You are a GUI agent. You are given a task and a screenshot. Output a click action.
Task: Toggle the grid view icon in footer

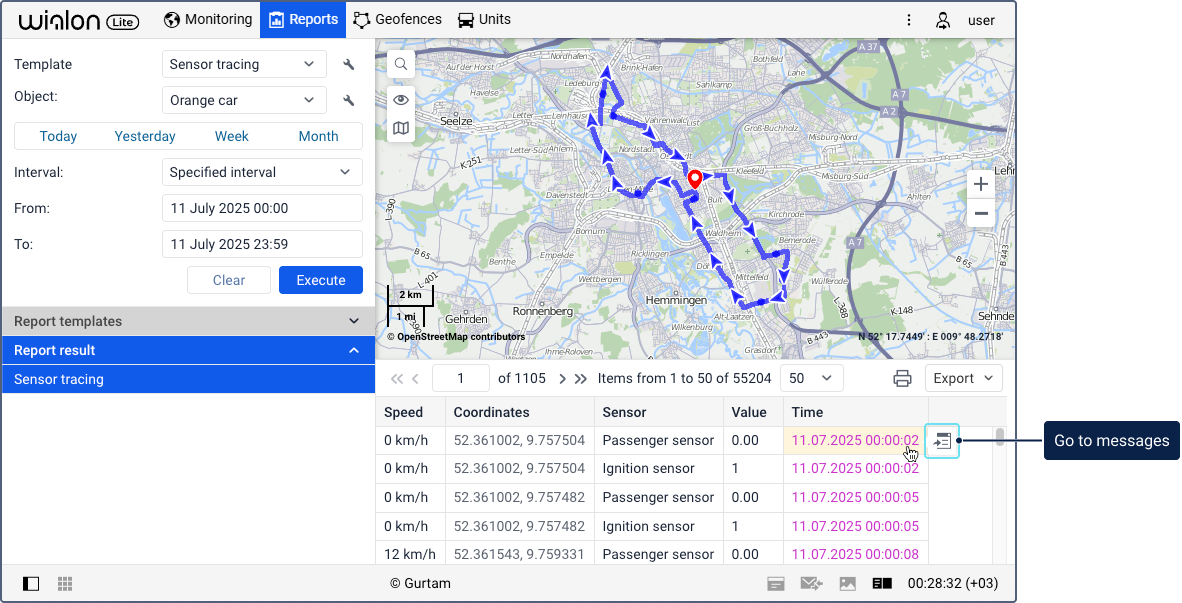pyautogui.click(x=65, y=583)
